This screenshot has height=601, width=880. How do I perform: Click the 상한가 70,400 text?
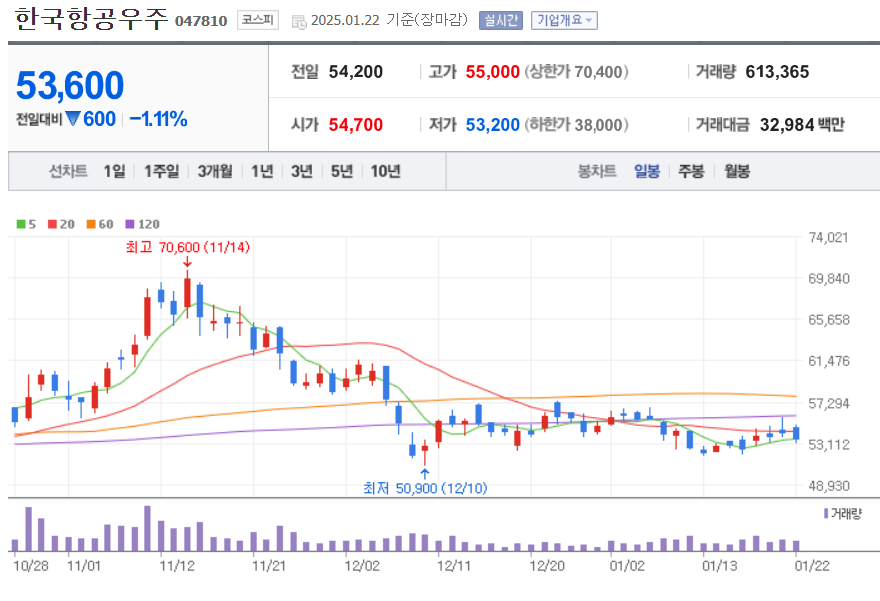[576, 72]
